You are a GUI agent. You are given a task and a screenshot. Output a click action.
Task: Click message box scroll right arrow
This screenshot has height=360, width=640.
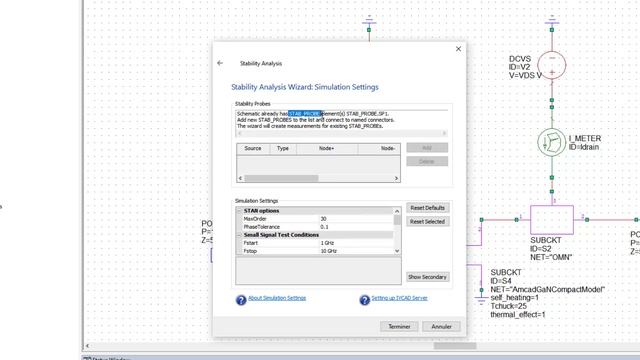(x=444, y=133)
